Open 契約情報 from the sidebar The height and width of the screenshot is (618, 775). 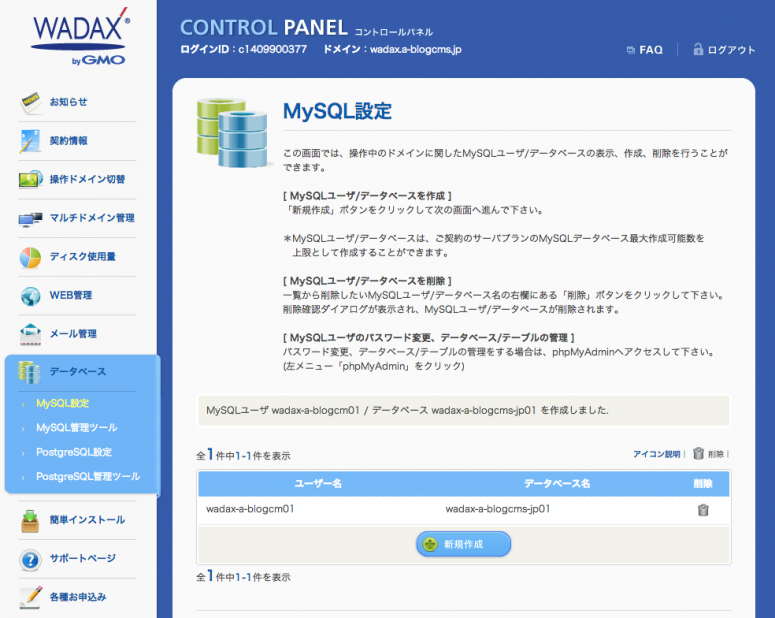[68, 141]
